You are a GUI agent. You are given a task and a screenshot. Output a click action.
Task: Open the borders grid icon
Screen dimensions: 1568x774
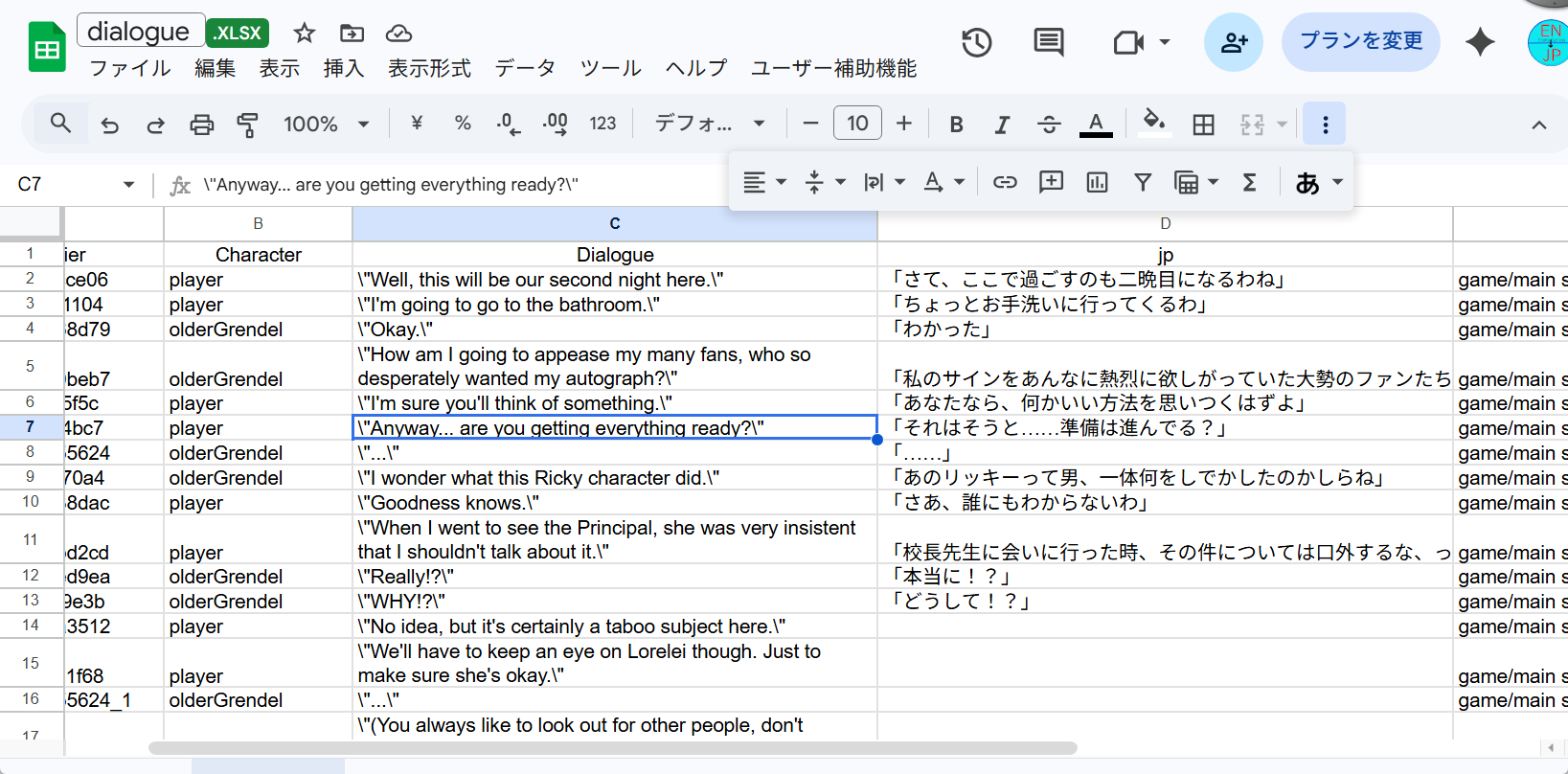(x=1203, y=125)
